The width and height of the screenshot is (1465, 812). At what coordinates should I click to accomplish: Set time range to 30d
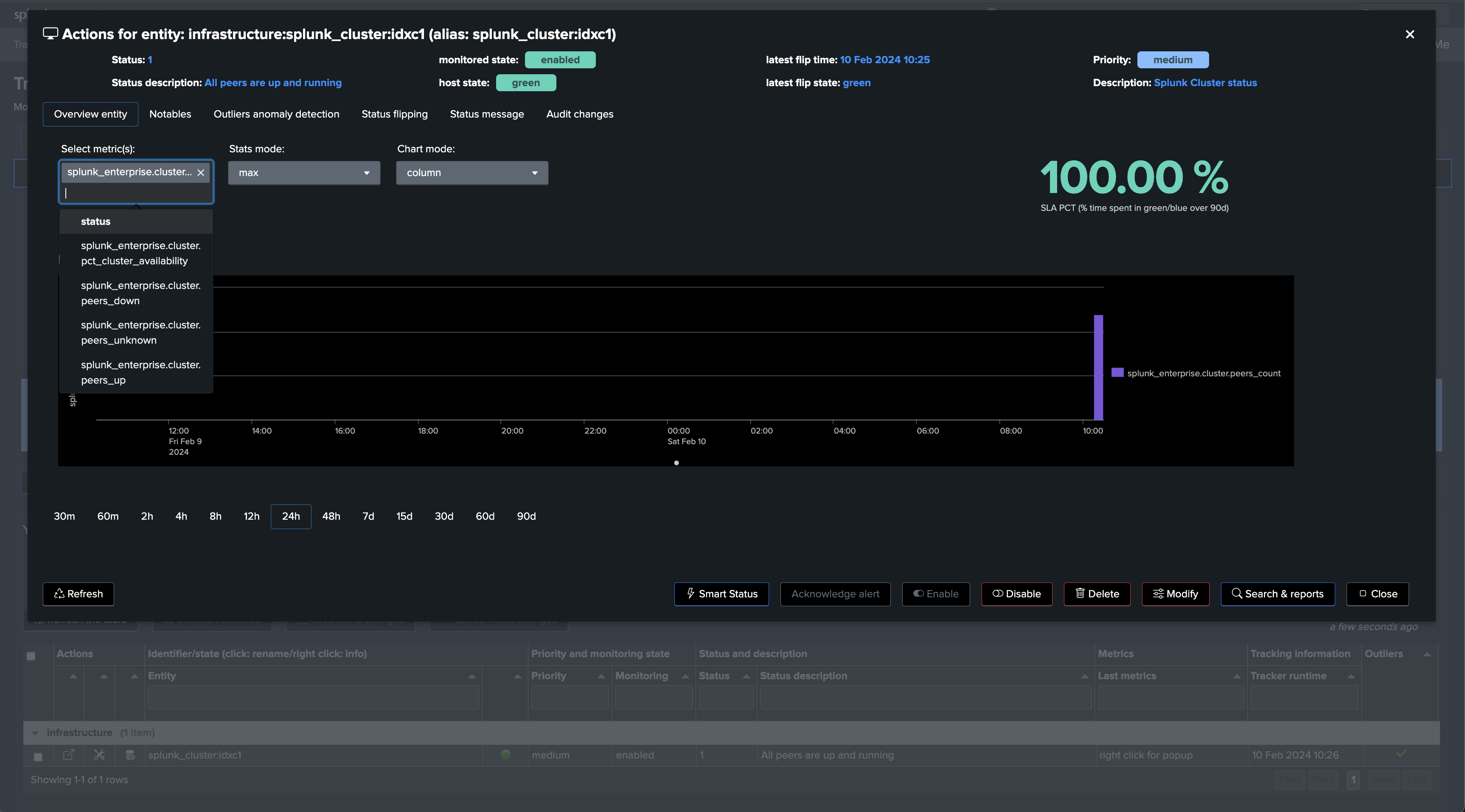[443, 516]
